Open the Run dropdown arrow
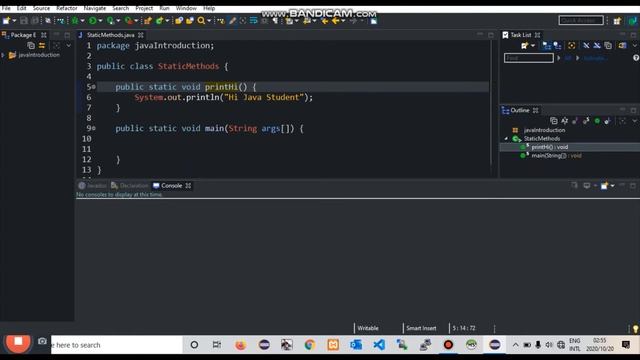Image resolution: width=640 pixels, height=360 pixels. point(100,20)
